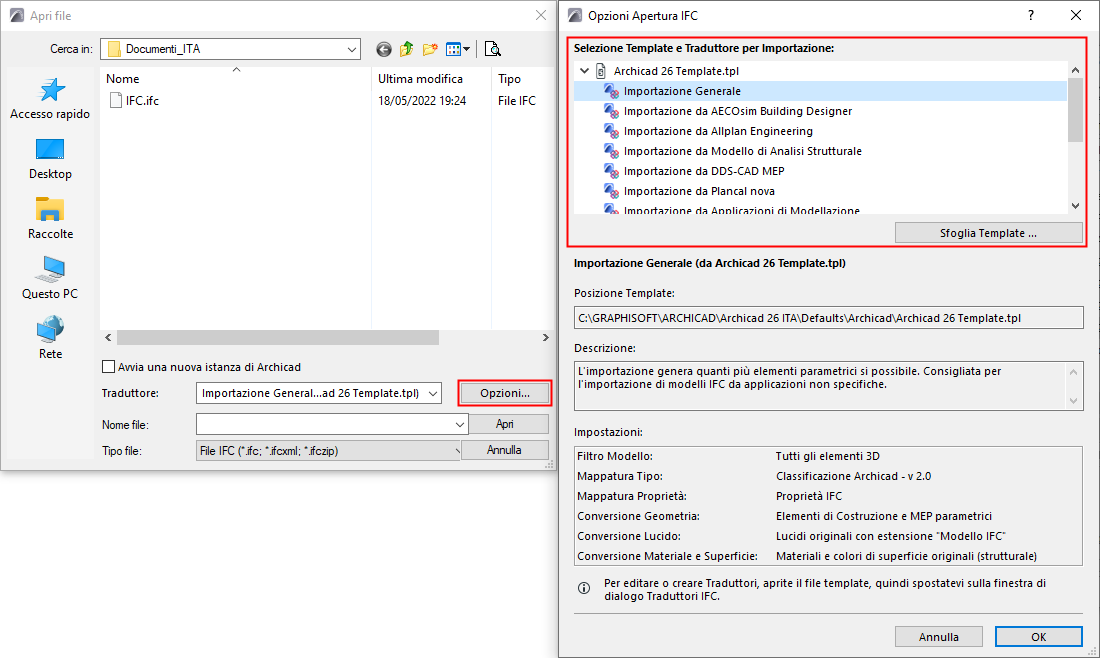Click the info icon near Traduttori note

pos(584,588)
